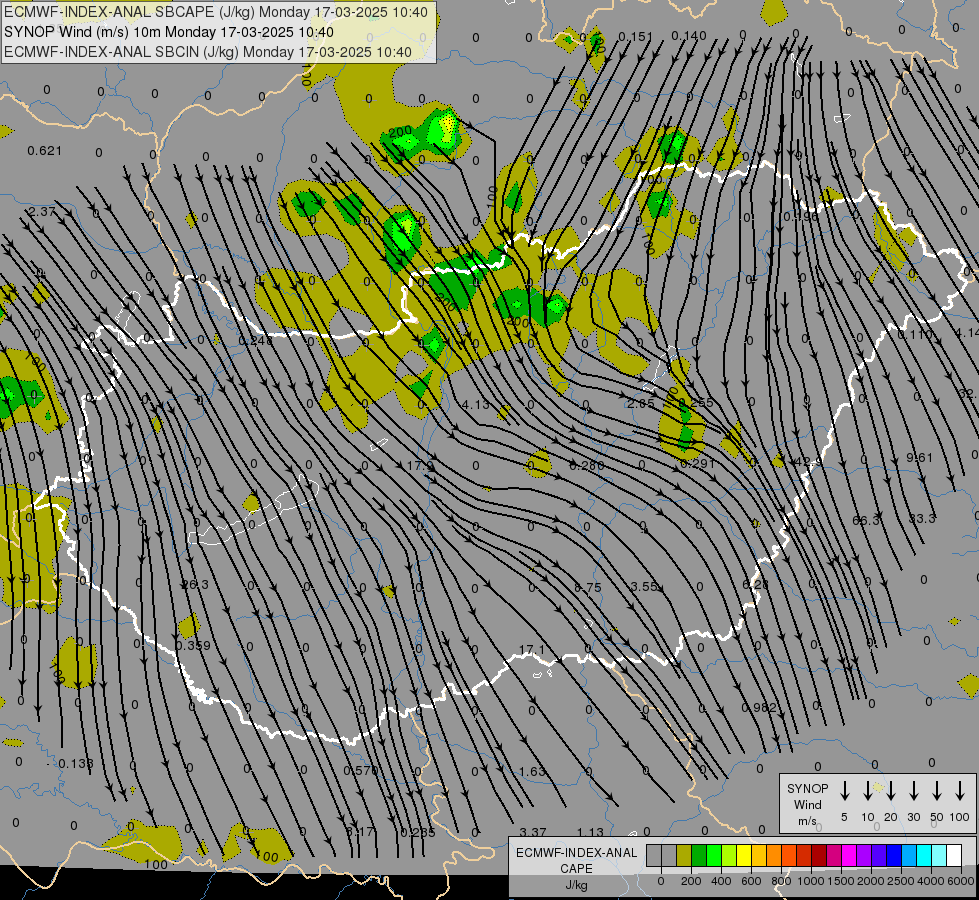Click the 100 m/s wind arrow in legend
This screenshot has width=979, height=900.
960,791
